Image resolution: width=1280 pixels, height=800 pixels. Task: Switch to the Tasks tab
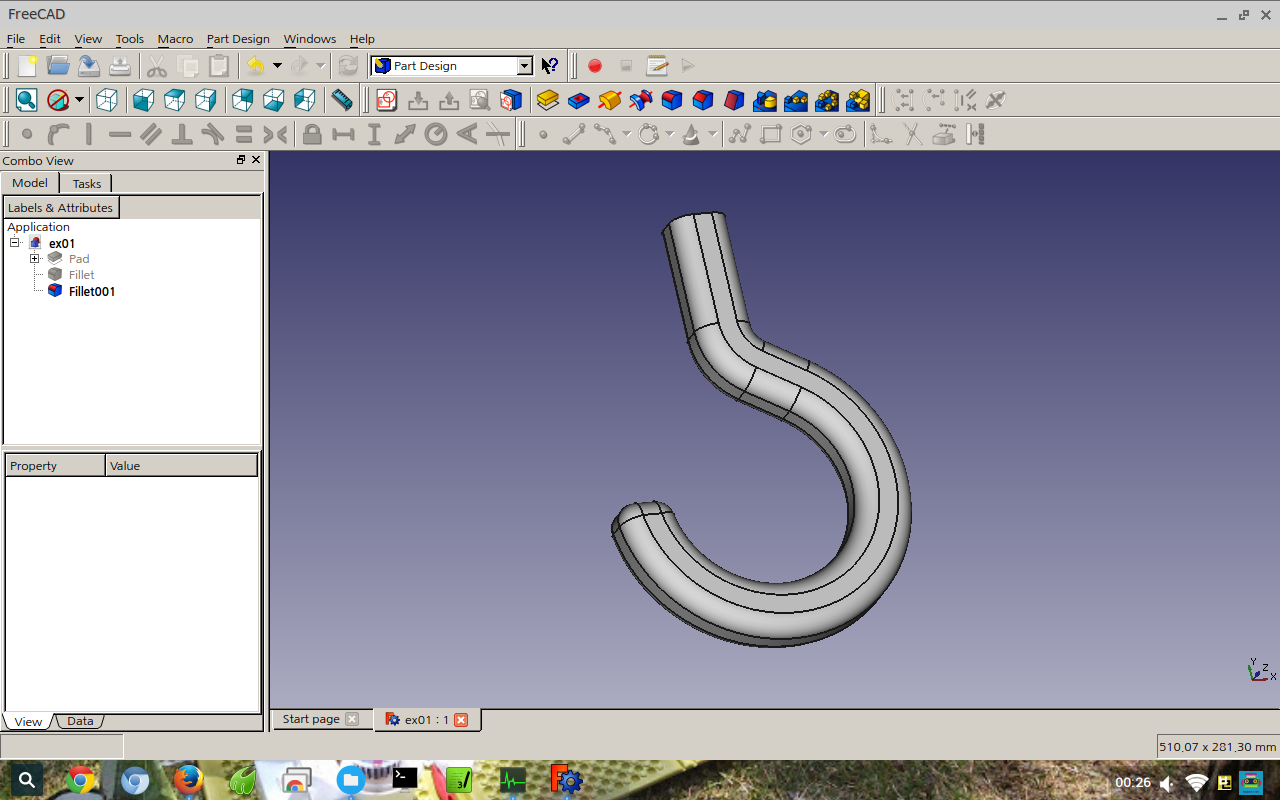86,183
